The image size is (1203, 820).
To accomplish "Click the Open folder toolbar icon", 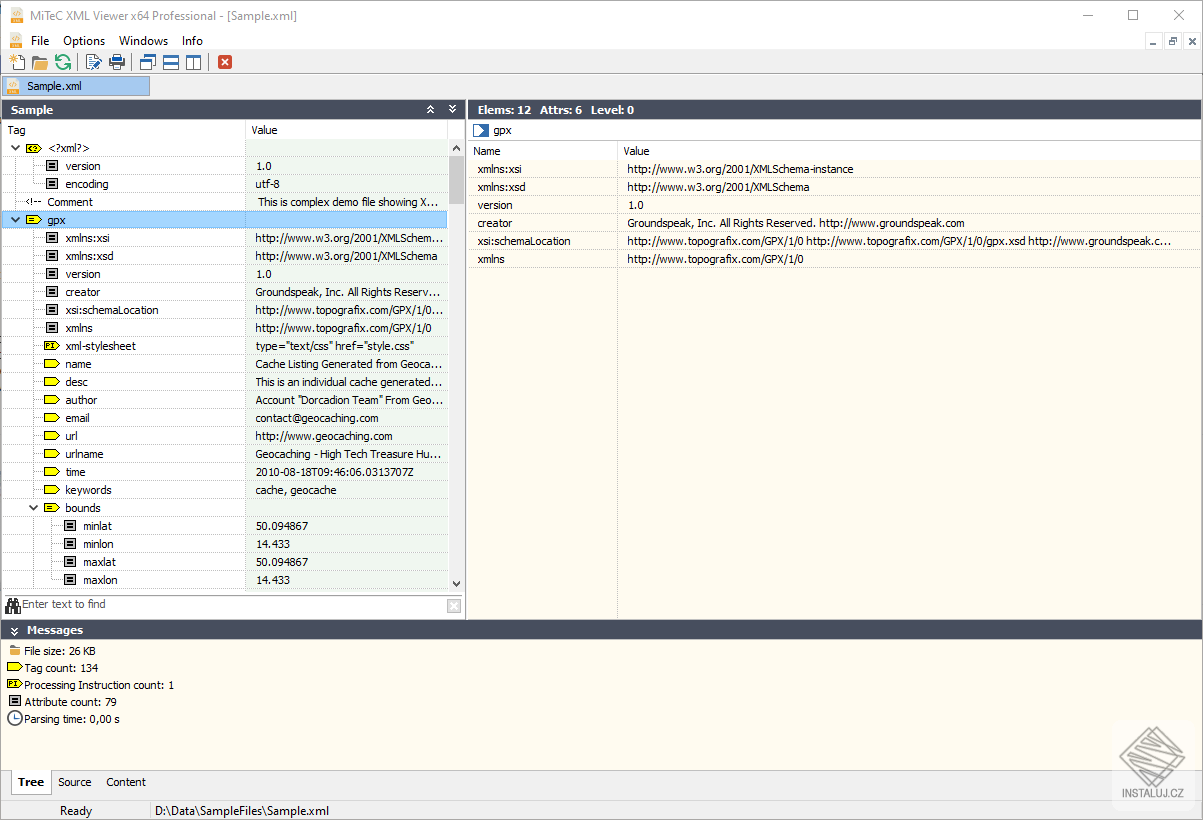I will point(40,62).
